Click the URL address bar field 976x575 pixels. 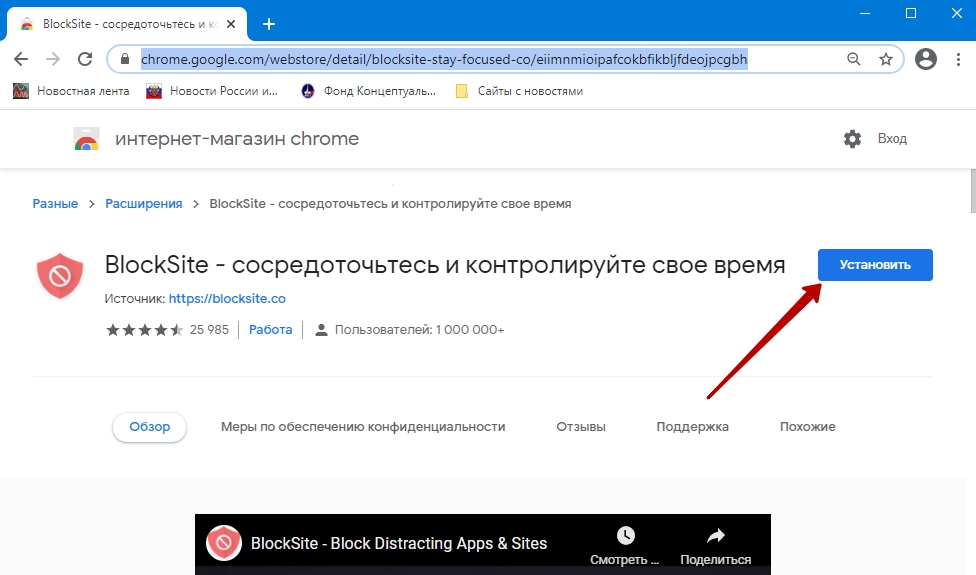pyautogui.click(x=480, y=60)
